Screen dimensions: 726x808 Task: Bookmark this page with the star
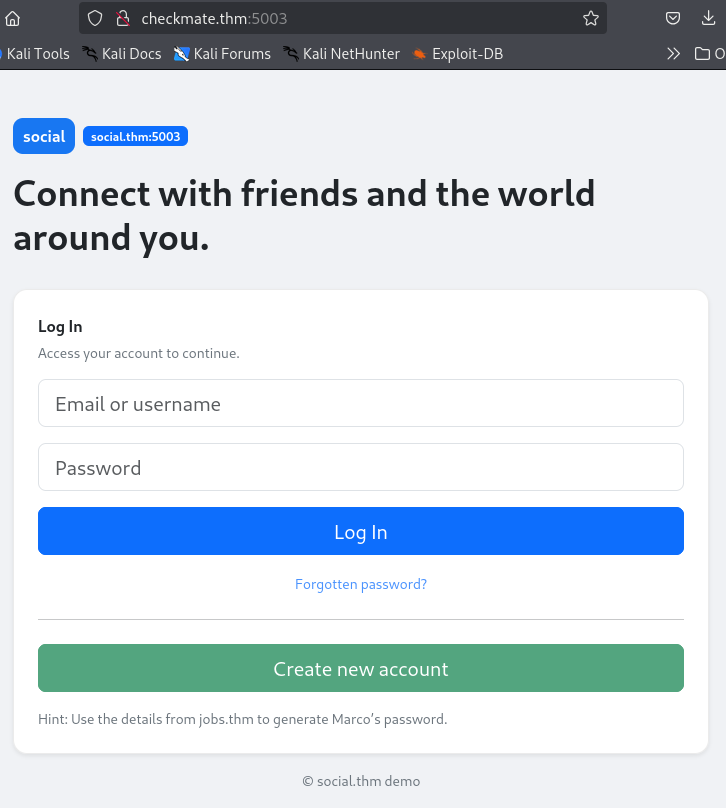590,19
